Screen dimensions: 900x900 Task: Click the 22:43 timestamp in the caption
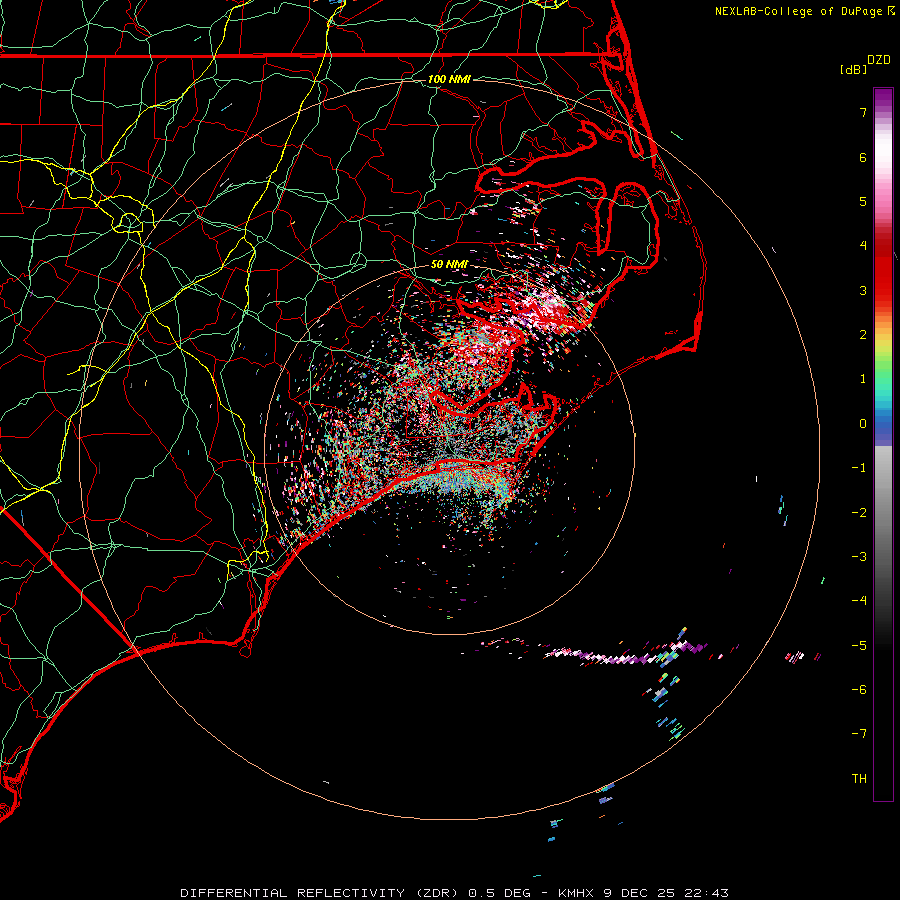point(705,893)
